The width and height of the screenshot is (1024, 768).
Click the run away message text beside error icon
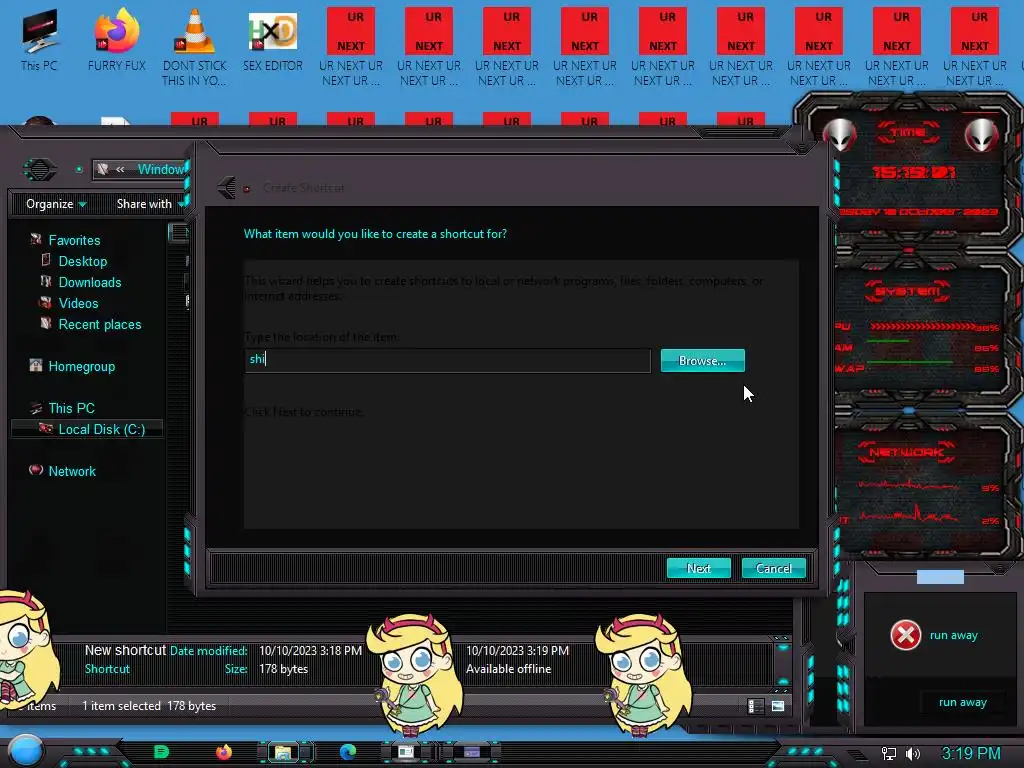click(x=953, y=635)
